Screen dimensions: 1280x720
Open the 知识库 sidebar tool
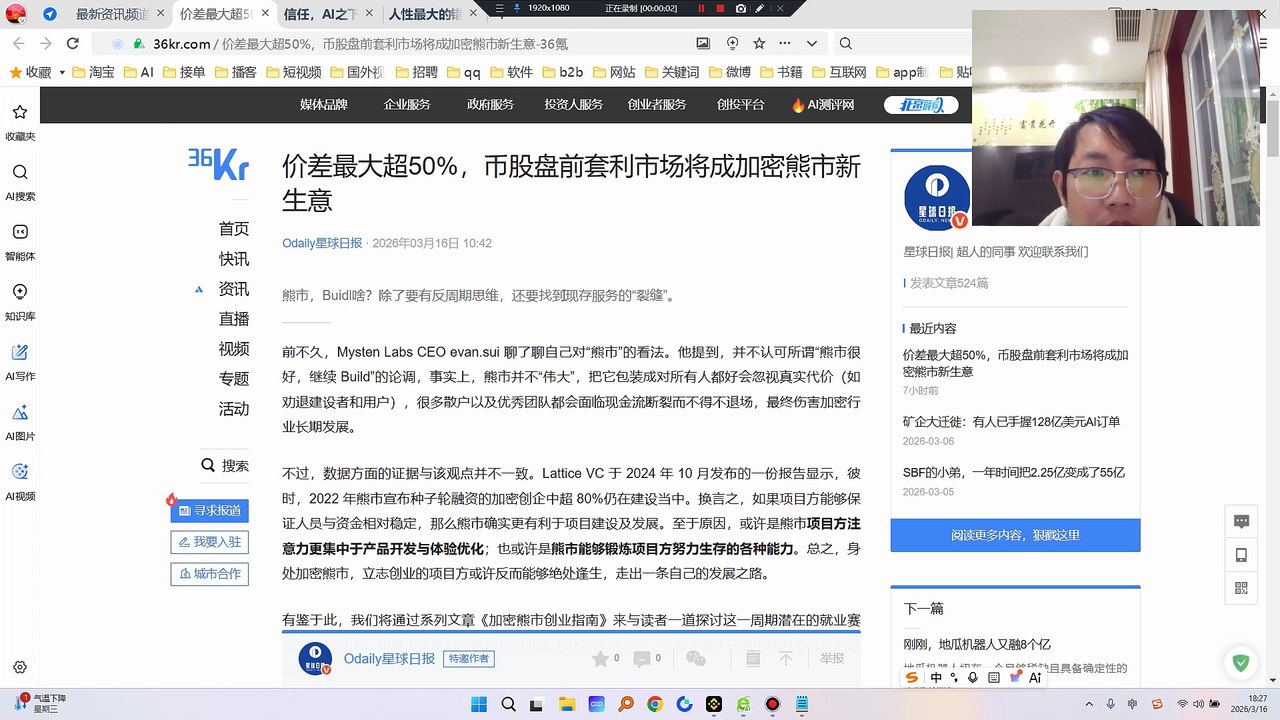click(x=20, y=300)
